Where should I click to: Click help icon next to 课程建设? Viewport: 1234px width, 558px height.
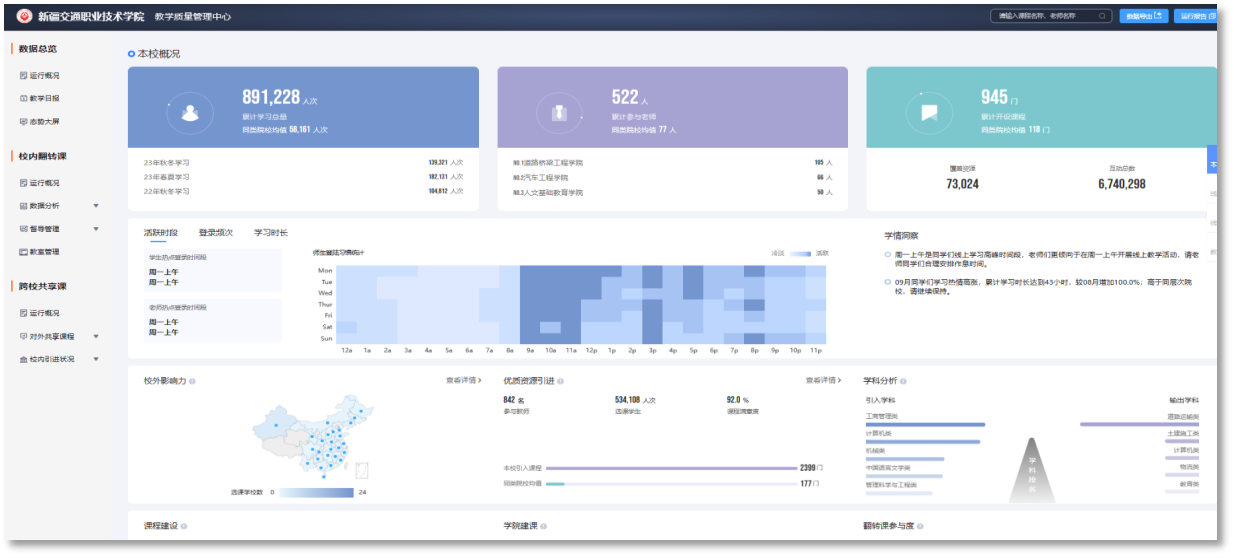184,526
